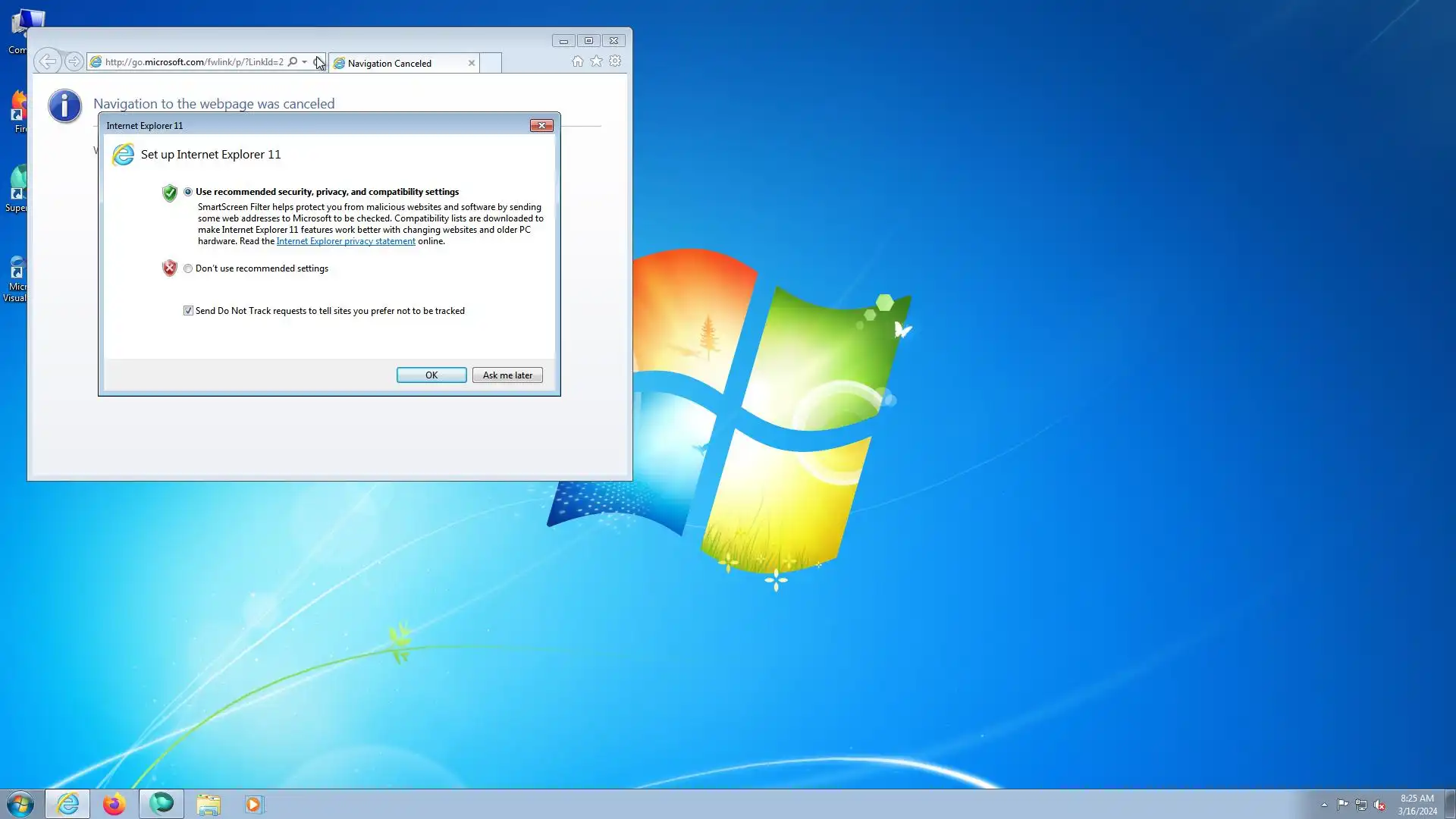Show hidden icons in system tray

click(x=1324, y=805)
